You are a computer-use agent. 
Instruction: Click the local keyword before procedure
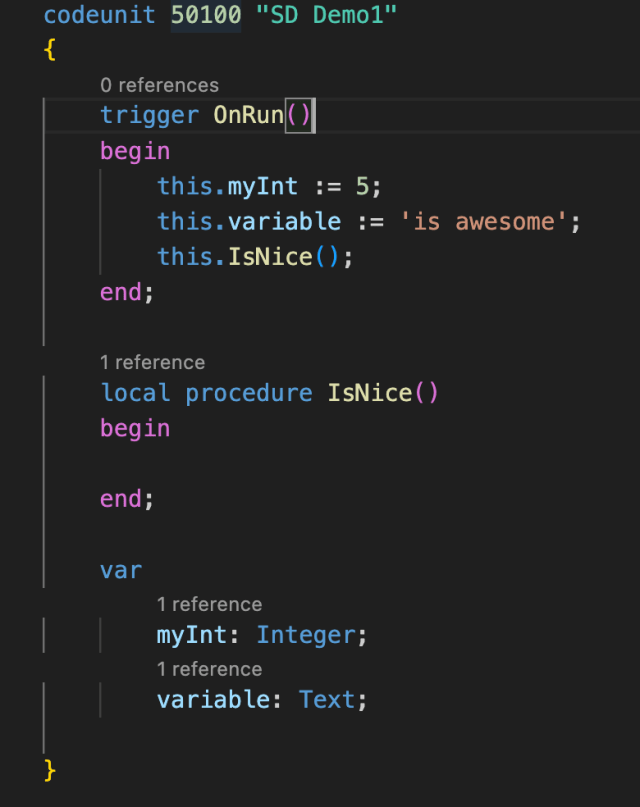click(135, 393)
